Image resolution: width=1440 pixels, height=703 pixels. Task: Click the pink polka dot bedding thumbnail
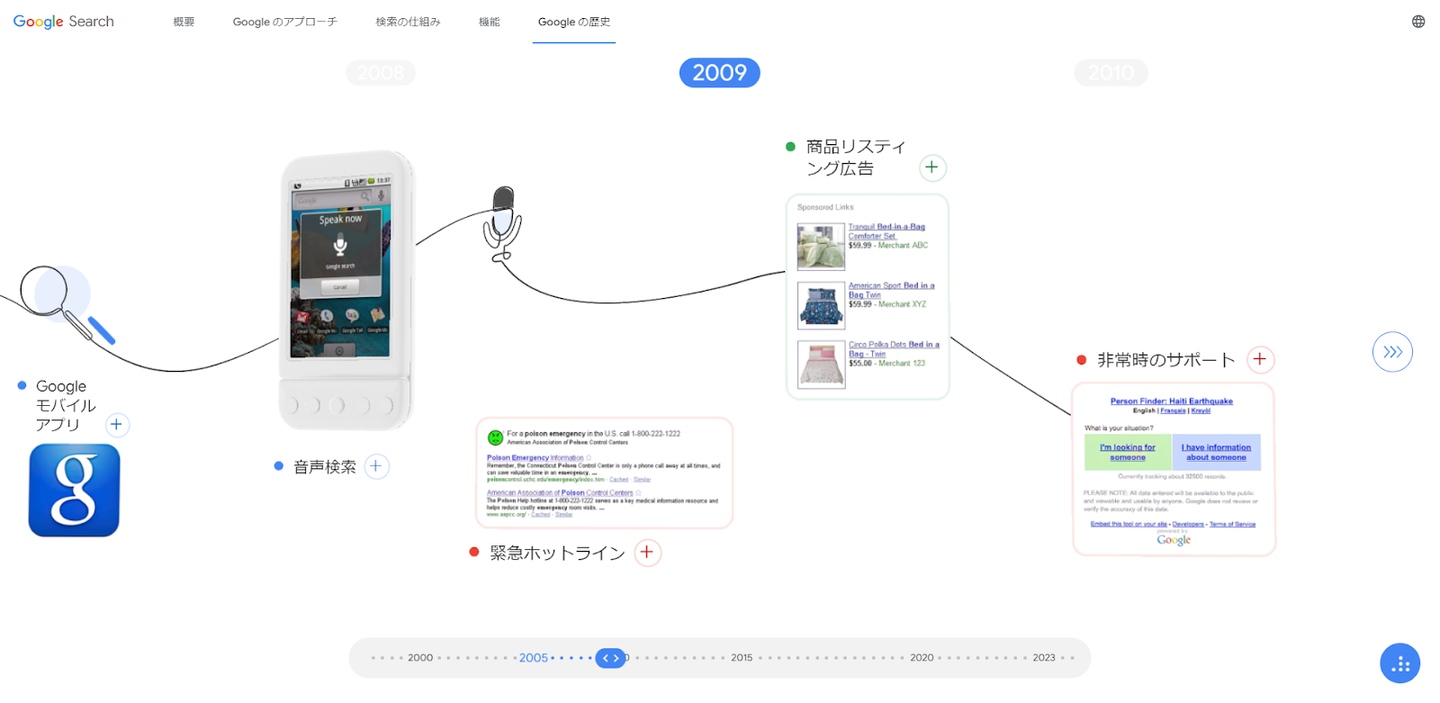pyautogui.click(x=821, y=364)
